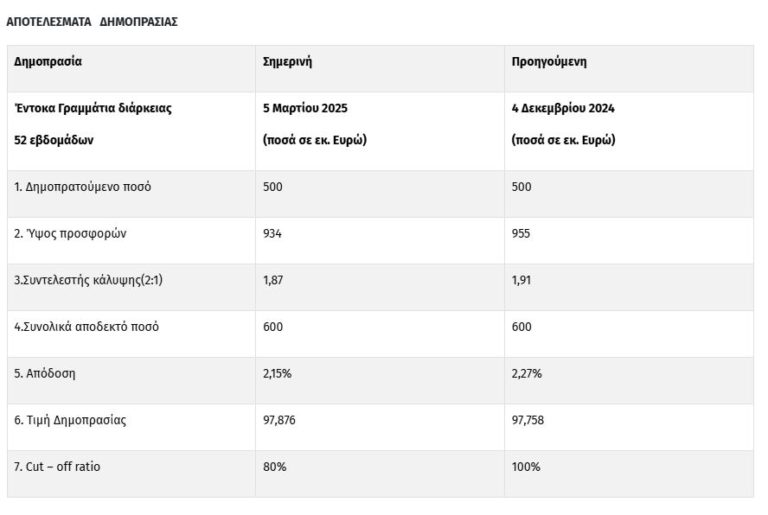Select the Συνολικά αποδεκτό ποσό label
768x515 pixels.
coord(86,327)
